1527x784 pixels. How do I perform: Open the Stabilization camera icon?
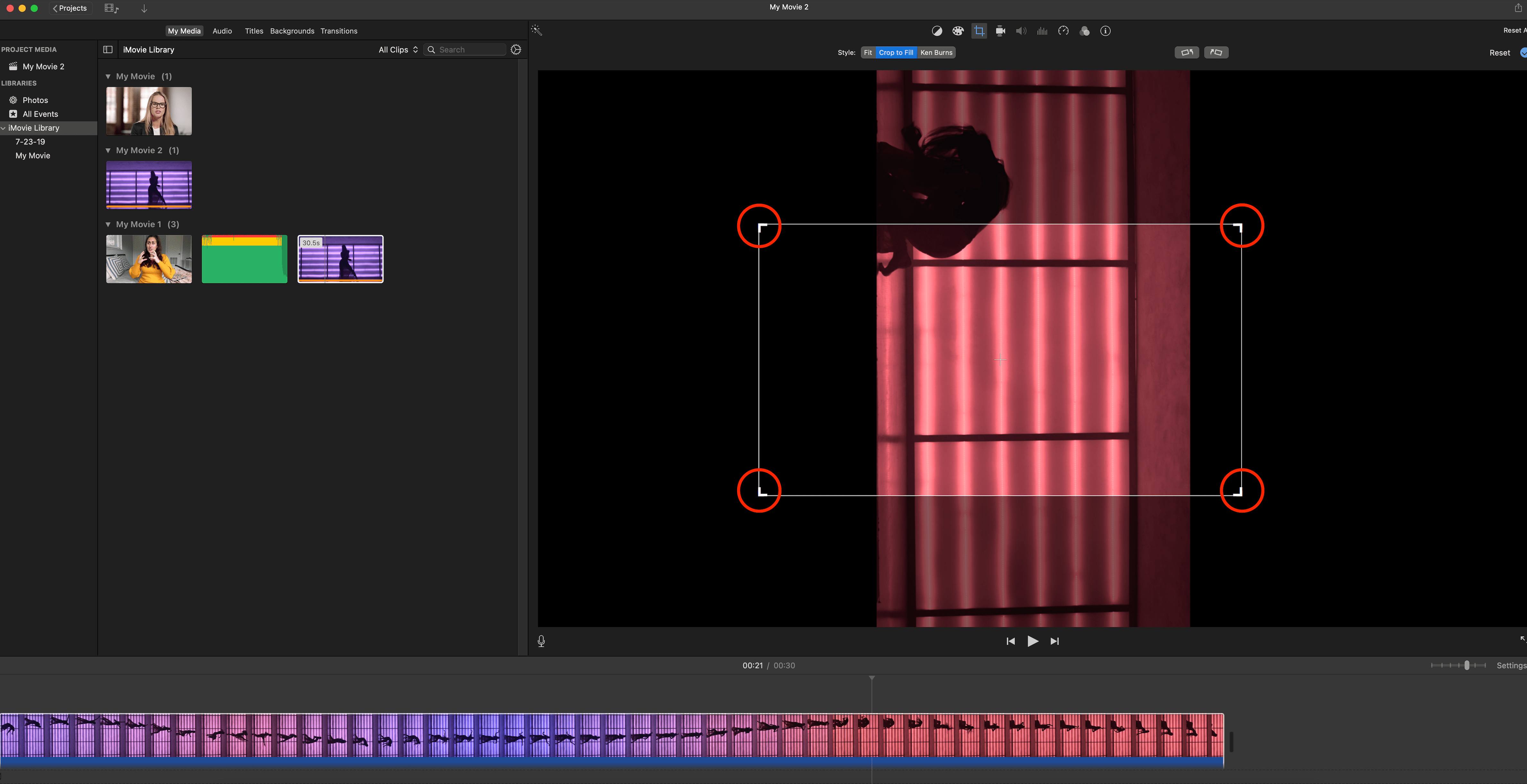[x=1001, y=31]
